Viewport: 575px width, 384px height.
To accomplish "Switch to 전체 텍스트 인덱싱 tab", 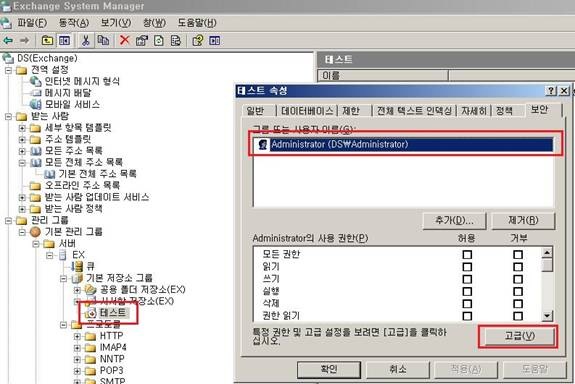I will (x=414, y=110).
